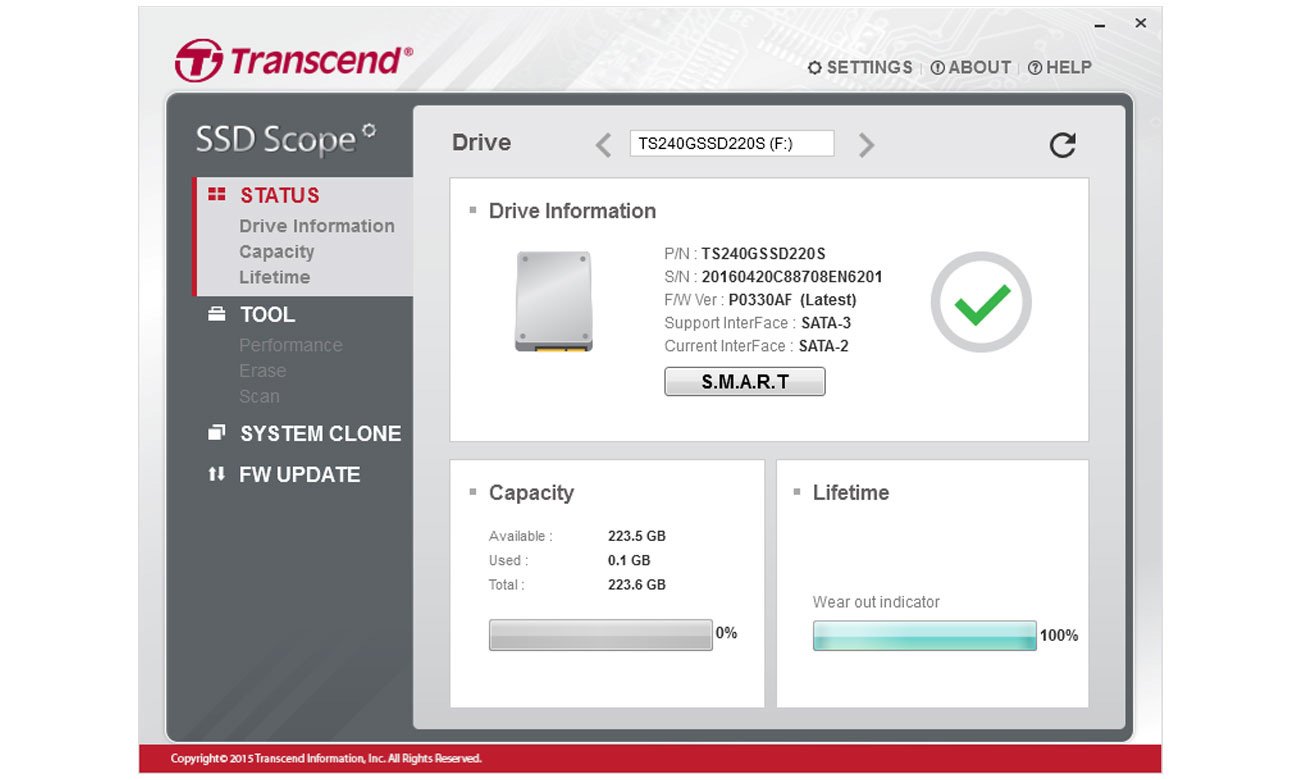Open the SYSTEM CLONE section

click(320, 433)
